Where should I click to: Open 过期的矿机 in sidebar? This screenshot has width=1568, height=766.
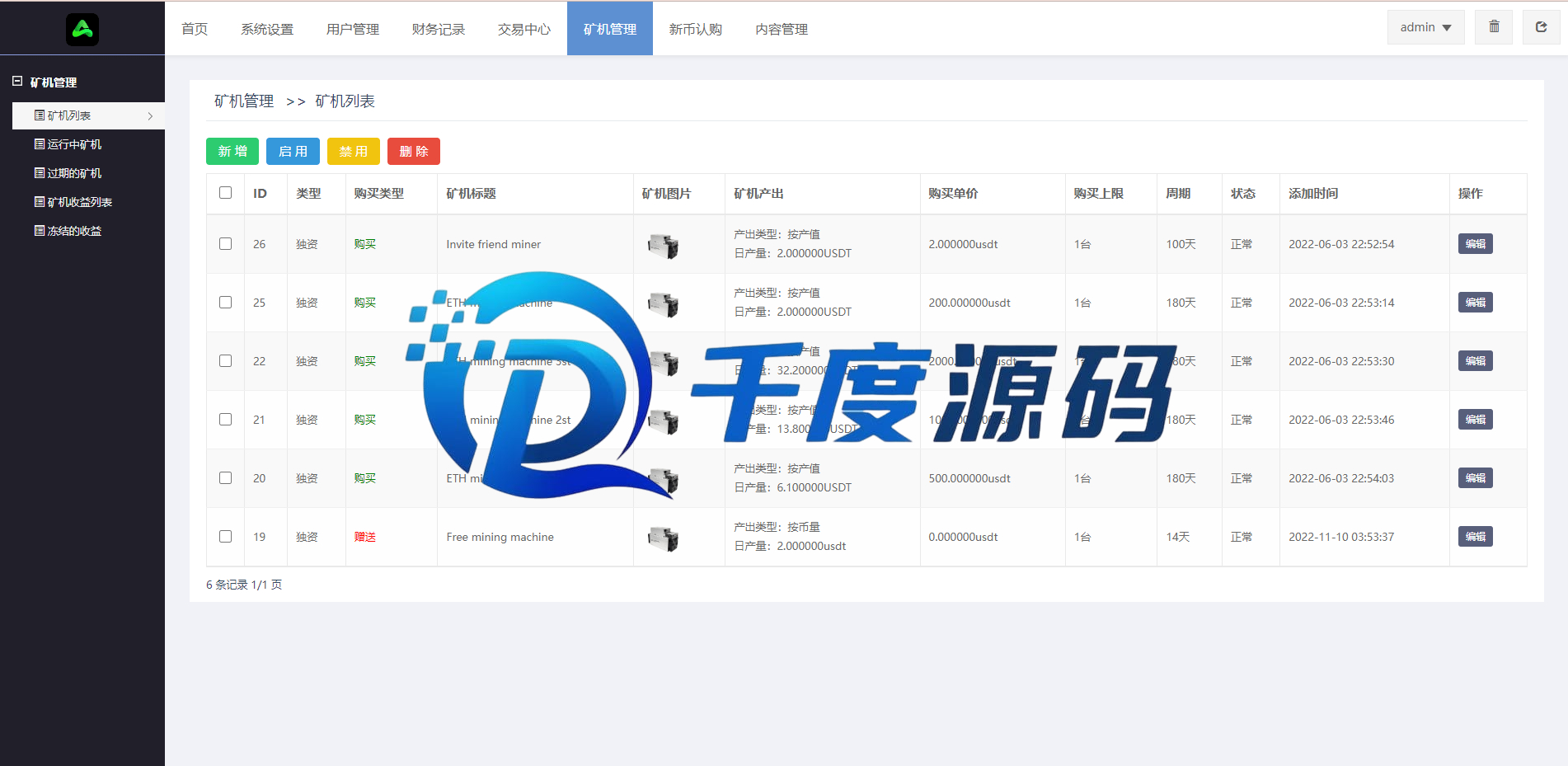[x=68, y=173]
